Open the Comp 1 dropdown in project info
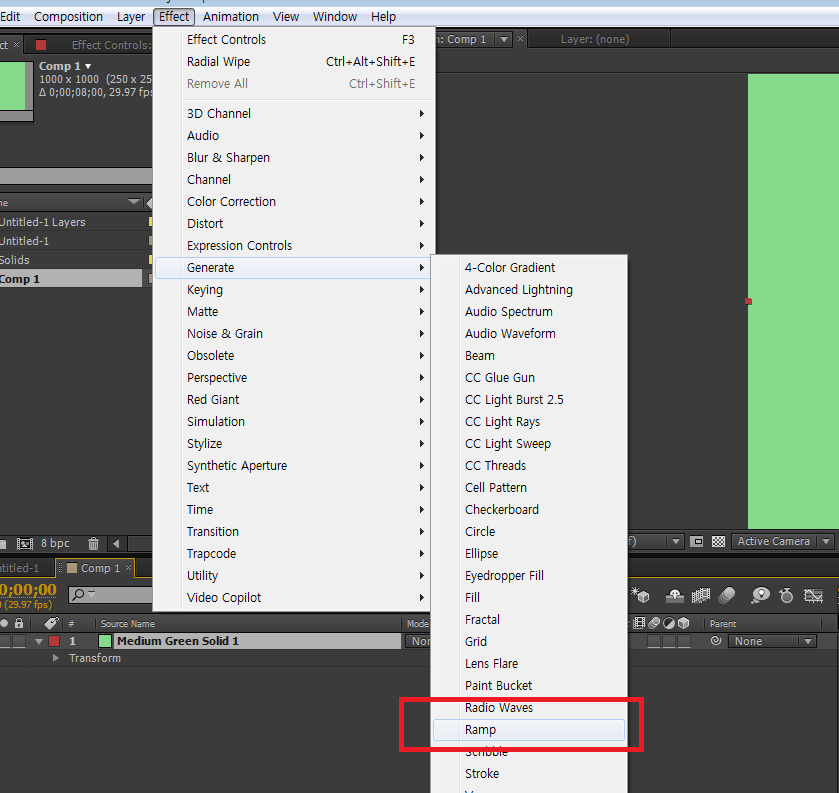Image resolution: width=839 pixels, height=793 pixels. click(x=88, y=66)
